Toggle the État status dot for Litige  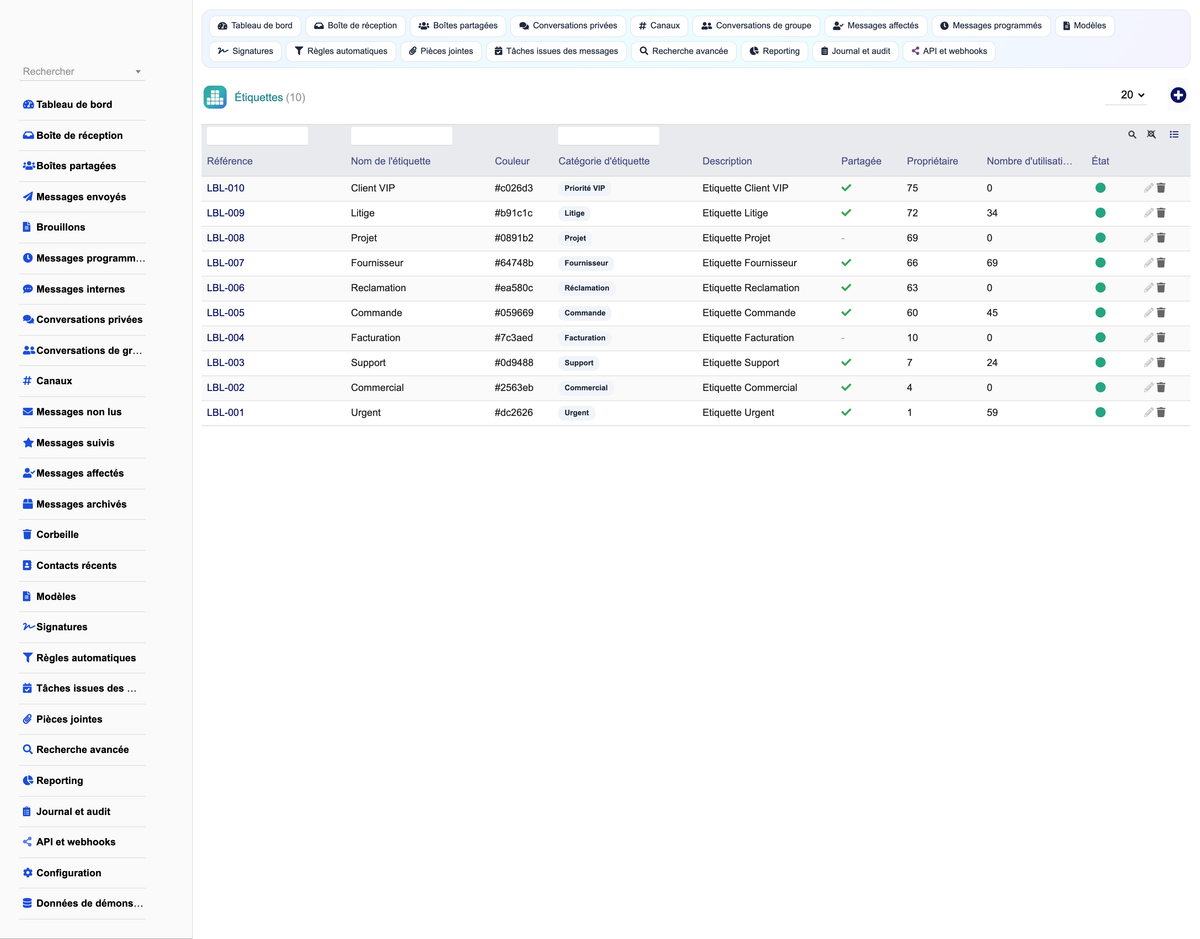tap(1100, 213)
